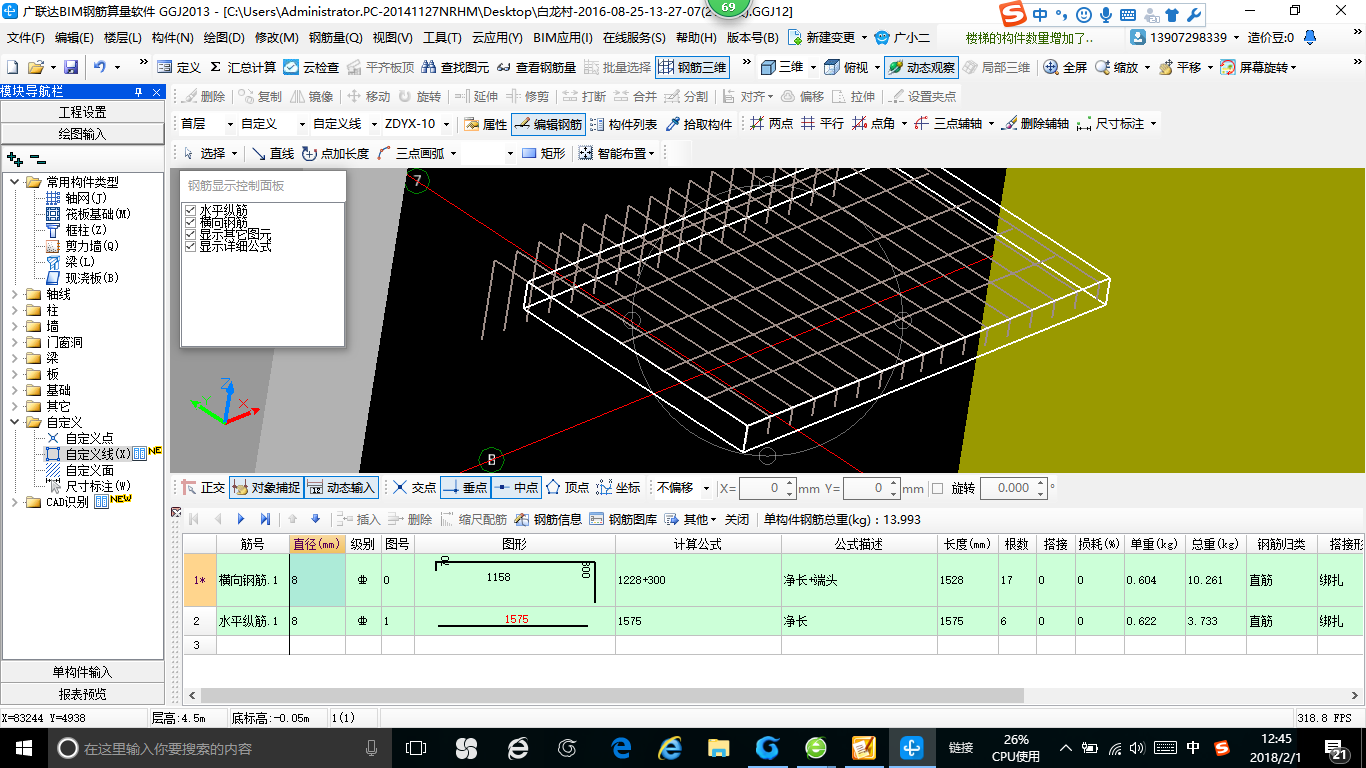The image size is (1366, 768).
Task: Open the 帮助(H) menu
Action: tap(696, 38)
